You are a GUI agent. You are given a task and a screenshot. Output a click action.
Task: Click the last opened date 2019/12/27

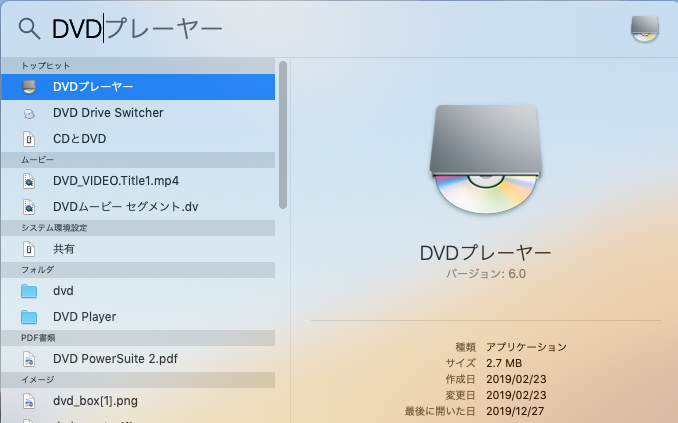click(x=515, y=411)
